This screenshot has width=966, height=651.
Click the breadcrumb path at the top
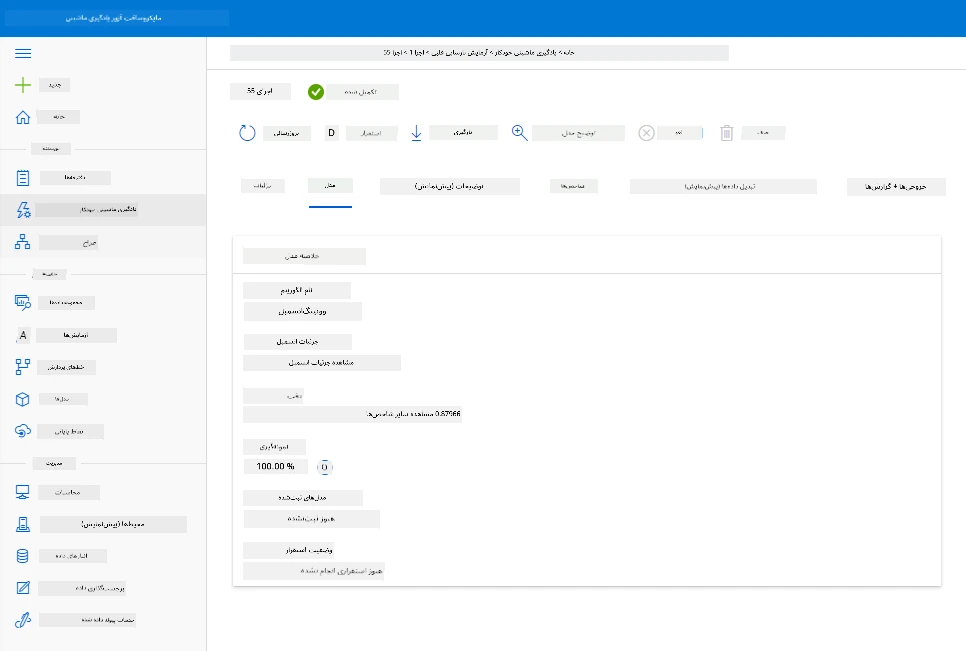click(x=479, y=53)
